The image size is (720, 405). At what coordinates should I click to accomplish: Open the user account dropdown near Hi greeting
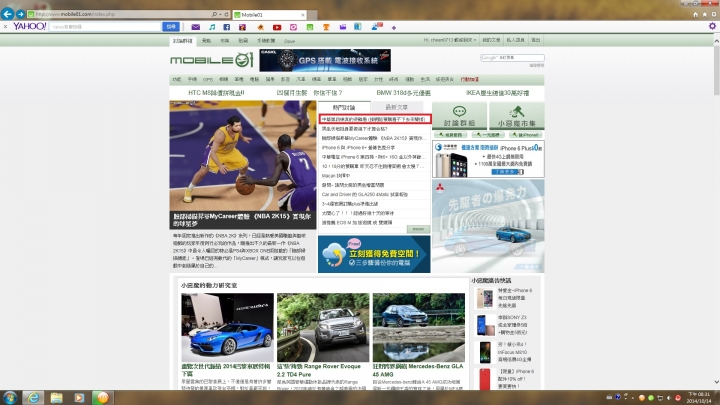click(x=450, y=40)
